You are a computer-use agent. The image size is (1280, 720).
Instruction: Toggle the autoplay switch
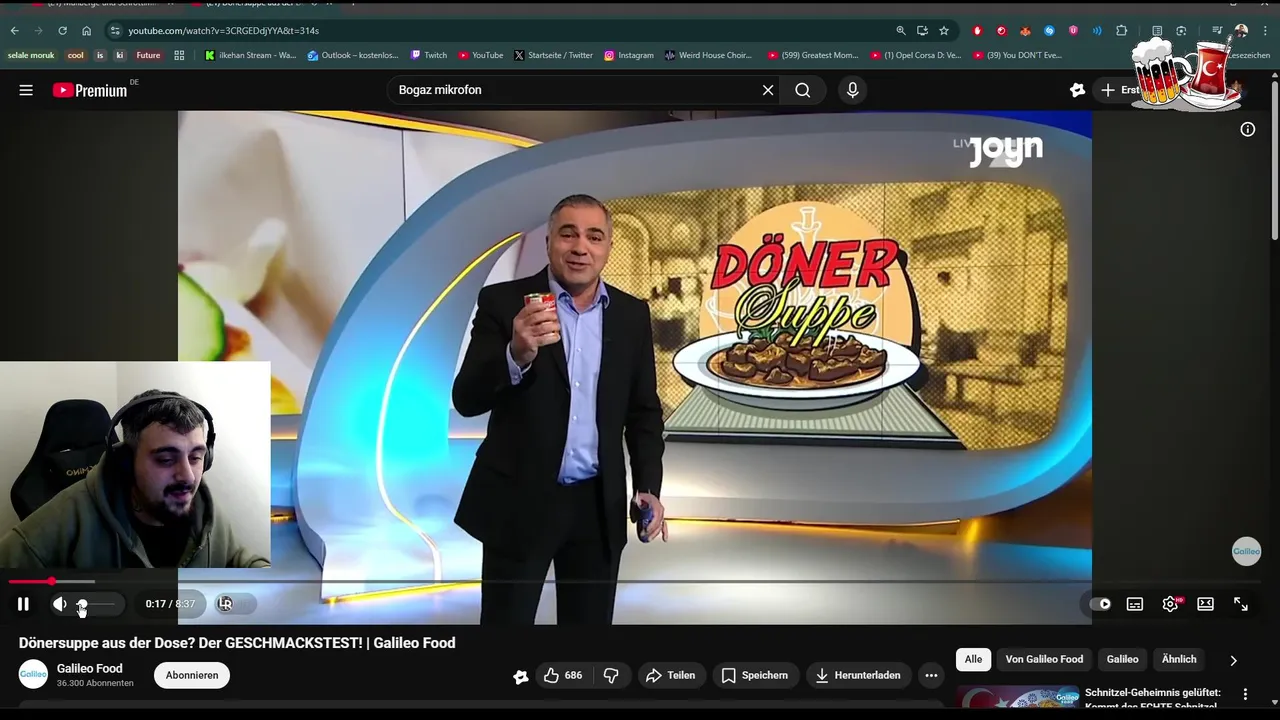tap(1099, 604)
